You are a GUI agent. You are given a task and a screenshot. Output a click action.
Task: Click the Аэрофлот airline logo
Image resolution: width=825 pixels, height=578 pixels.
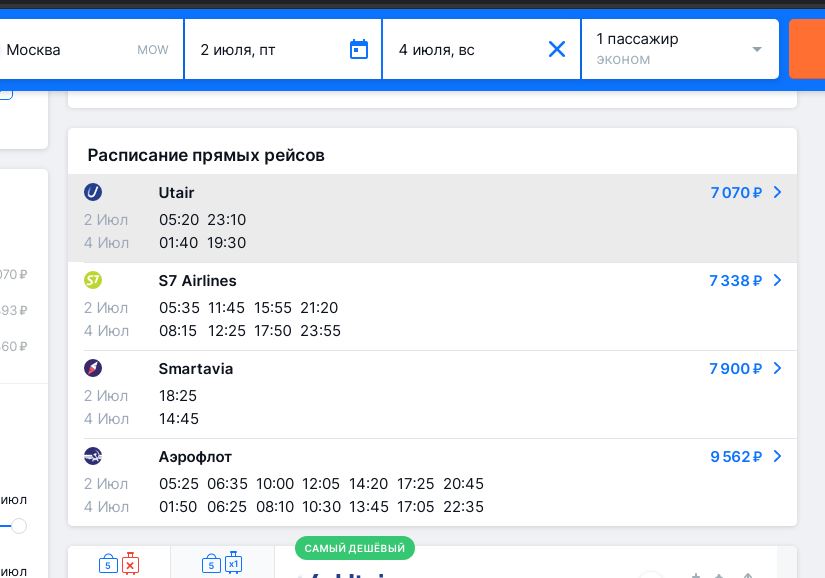click(x=93, y=456)
